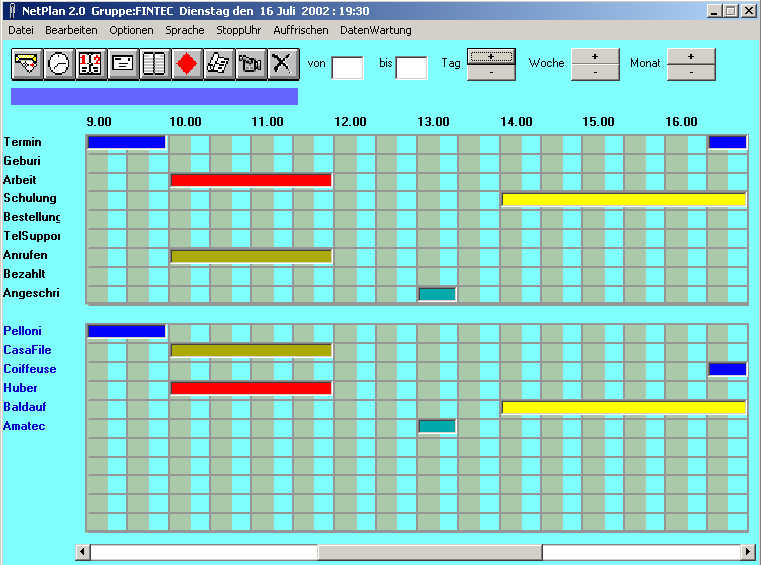Click the clock toolbar icon
Image resolution: width=761 pixels, height=565 pixels.
[x=59, y=64]
